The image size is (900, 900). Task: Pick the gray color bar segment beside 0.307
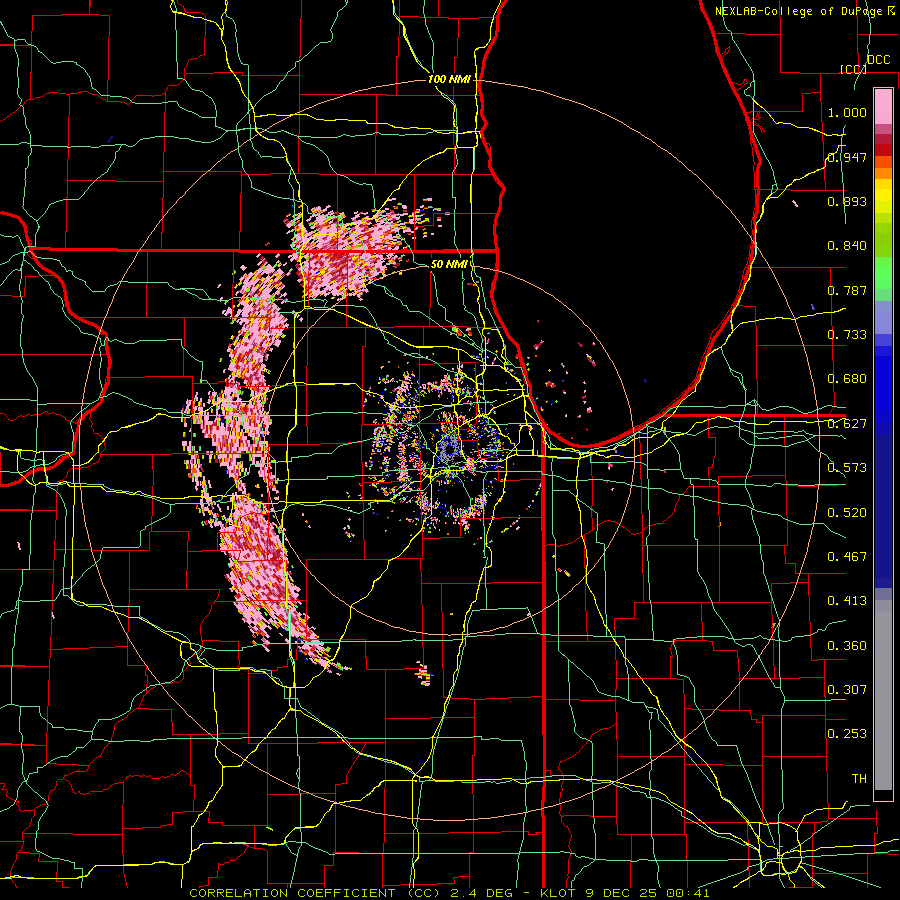point(883,695)
